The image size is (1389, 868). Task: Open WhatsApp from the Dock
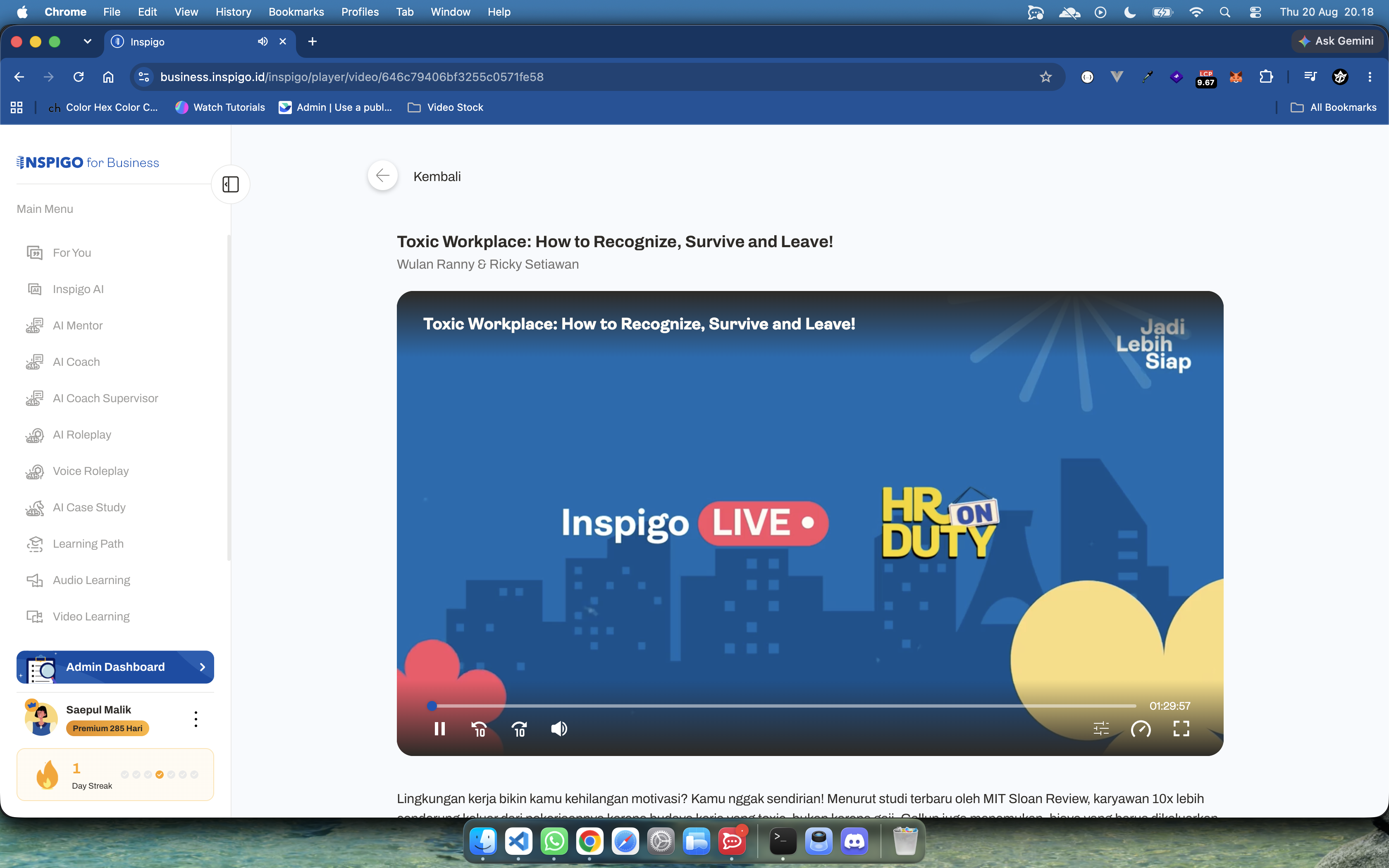click(x=554, y=842)
